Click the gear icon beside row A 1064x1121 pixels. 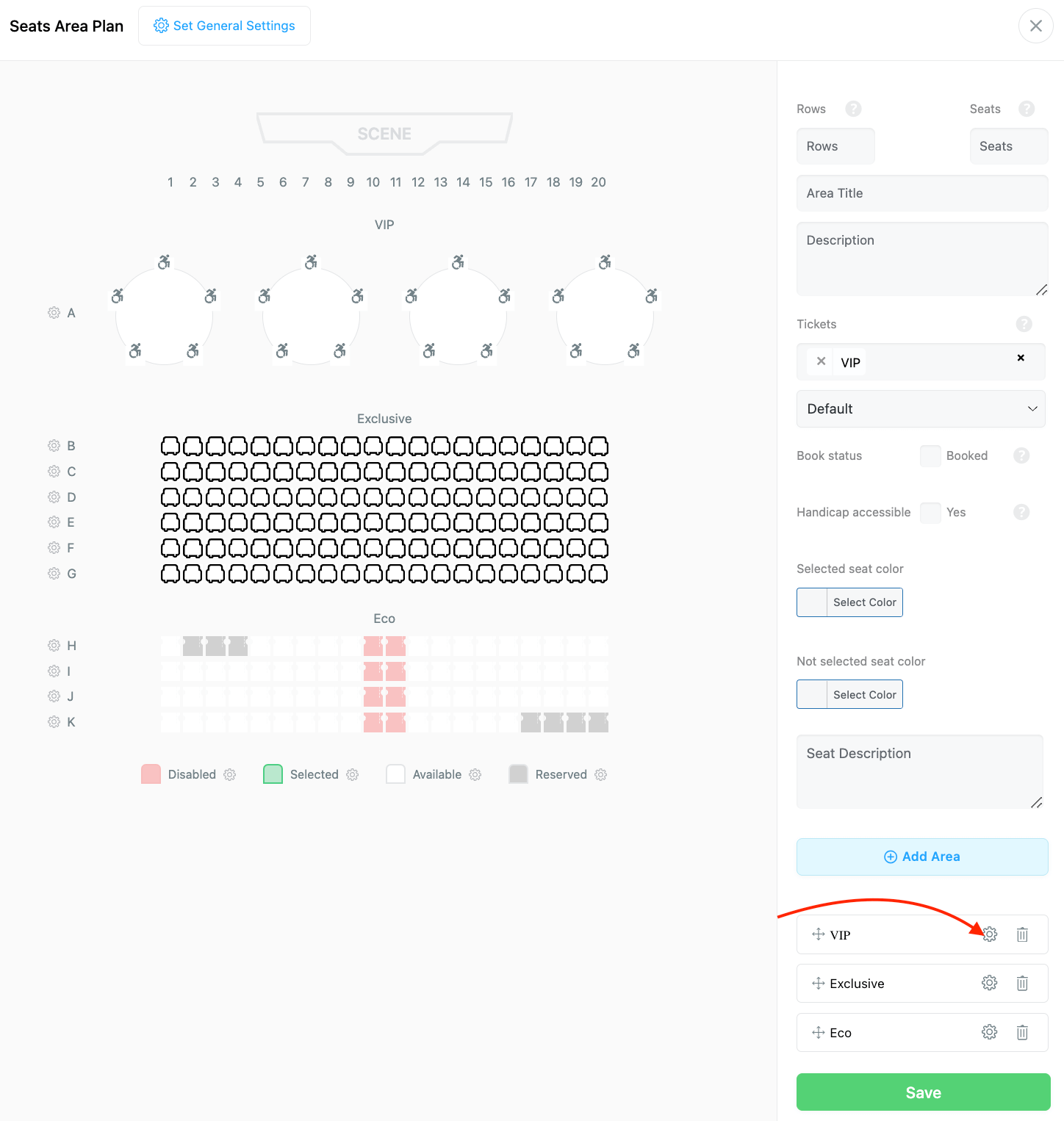tap(54, 313)
